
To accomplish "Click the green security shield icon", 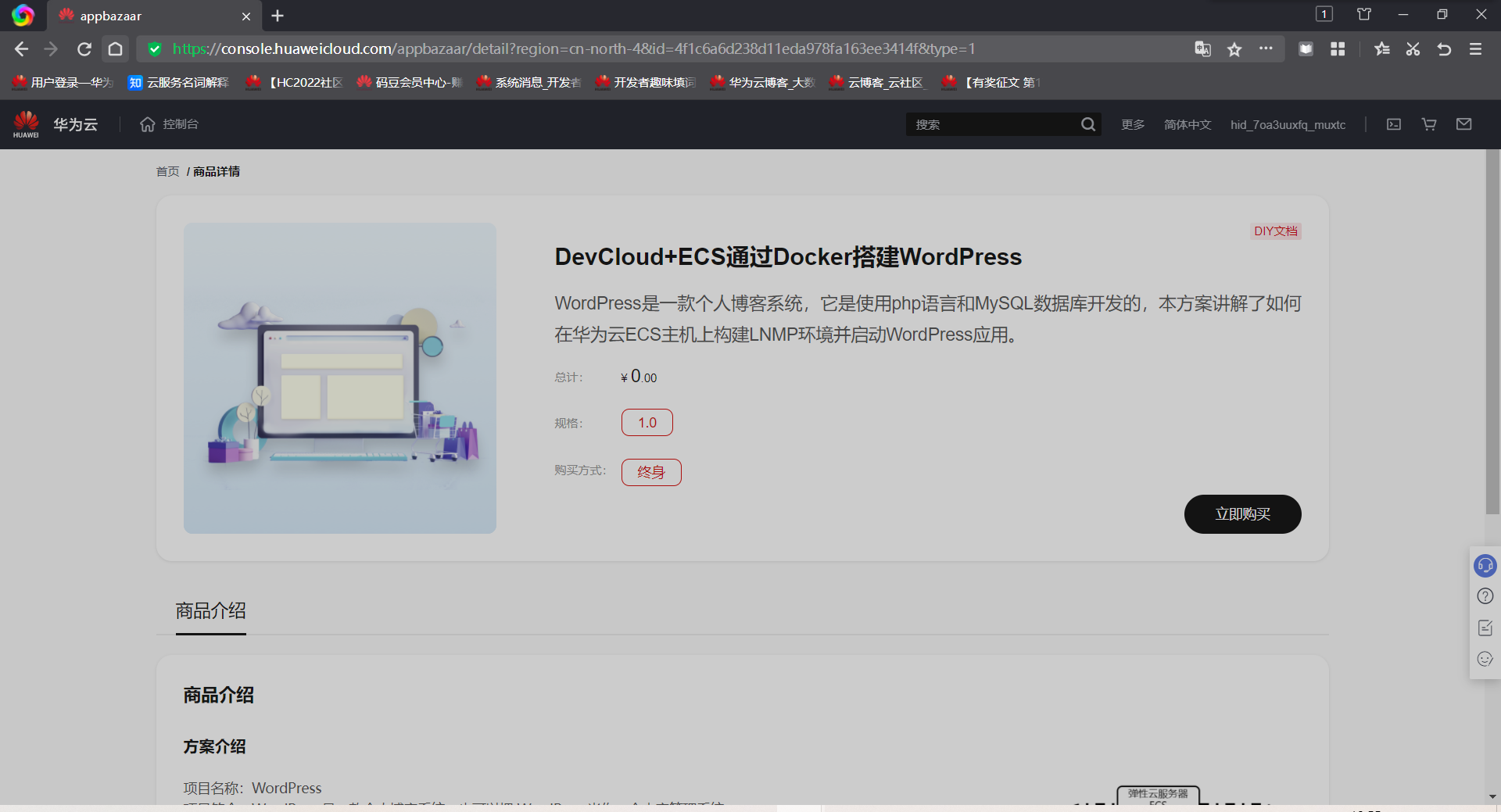I will [155, 49].
